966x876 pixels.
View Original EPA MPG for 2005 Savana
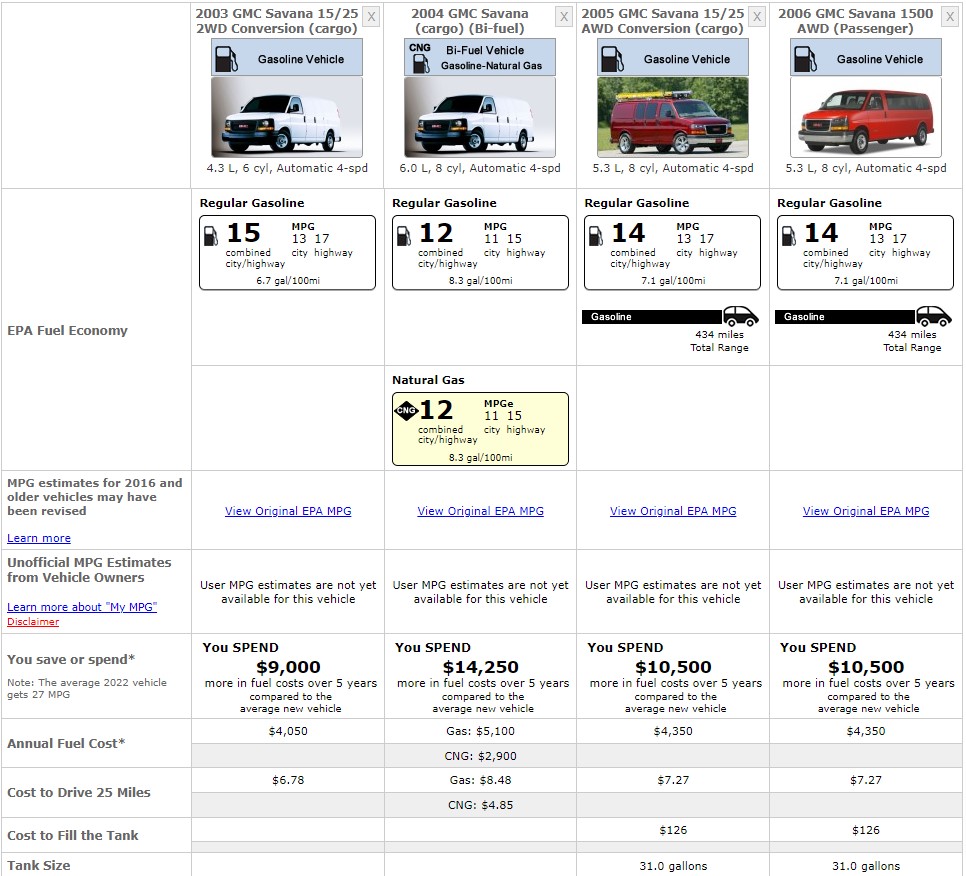(x=673, y=511)
